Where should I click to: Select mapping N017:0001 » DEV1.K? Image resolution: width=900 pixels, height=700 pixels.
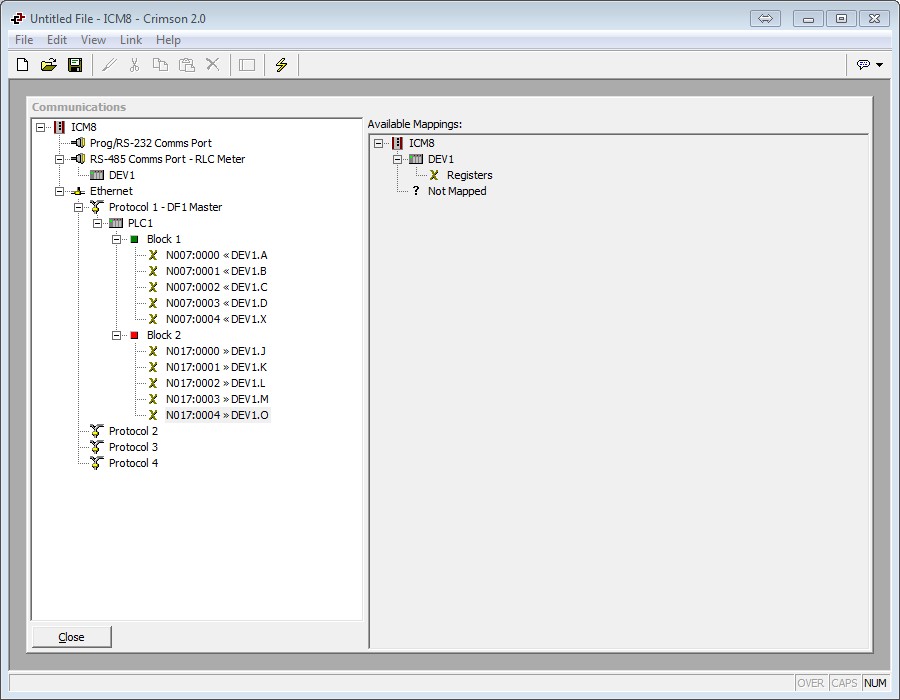click(x=216, y=367)
